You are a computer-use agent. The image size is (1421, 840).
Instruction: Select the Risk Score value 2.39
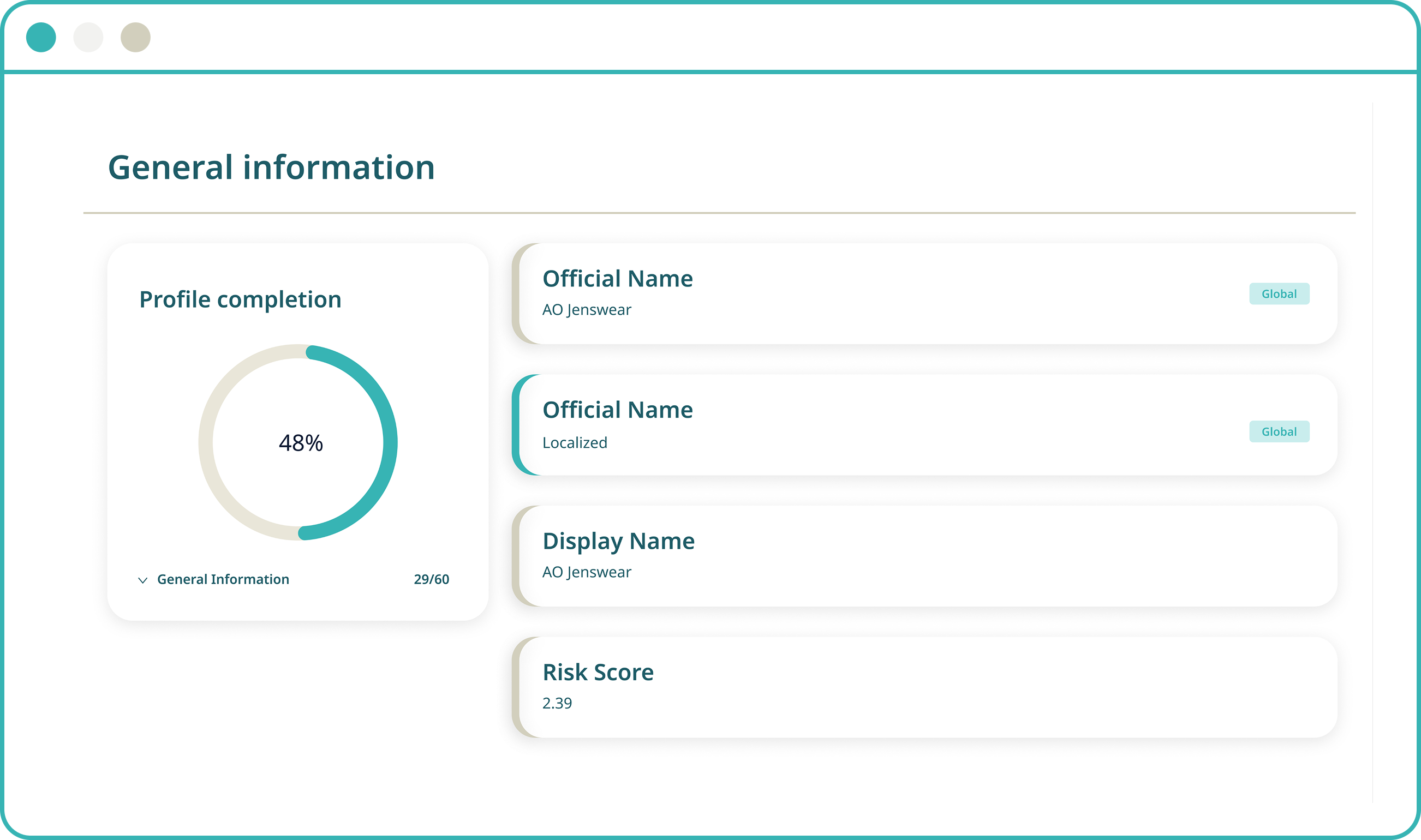pos(557,703)
